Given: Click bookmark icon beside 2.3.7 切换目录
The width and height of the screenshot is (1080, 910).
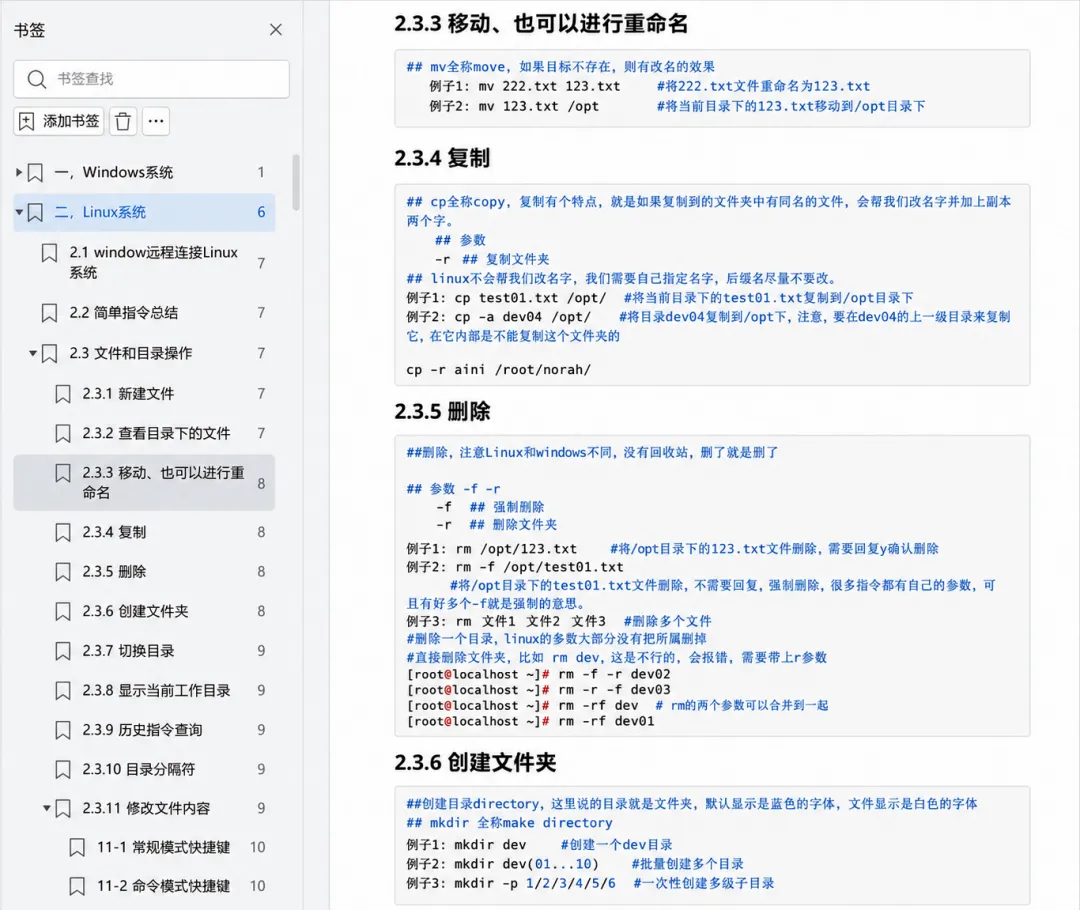Looking at the screenshot, I should coord(63,651).
